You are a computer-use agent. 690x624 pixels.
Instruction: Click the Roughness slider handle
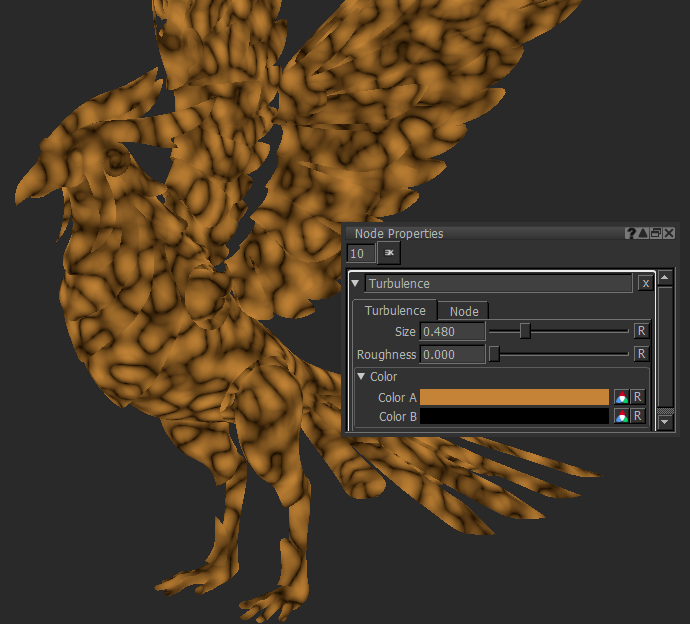(494, 354)
